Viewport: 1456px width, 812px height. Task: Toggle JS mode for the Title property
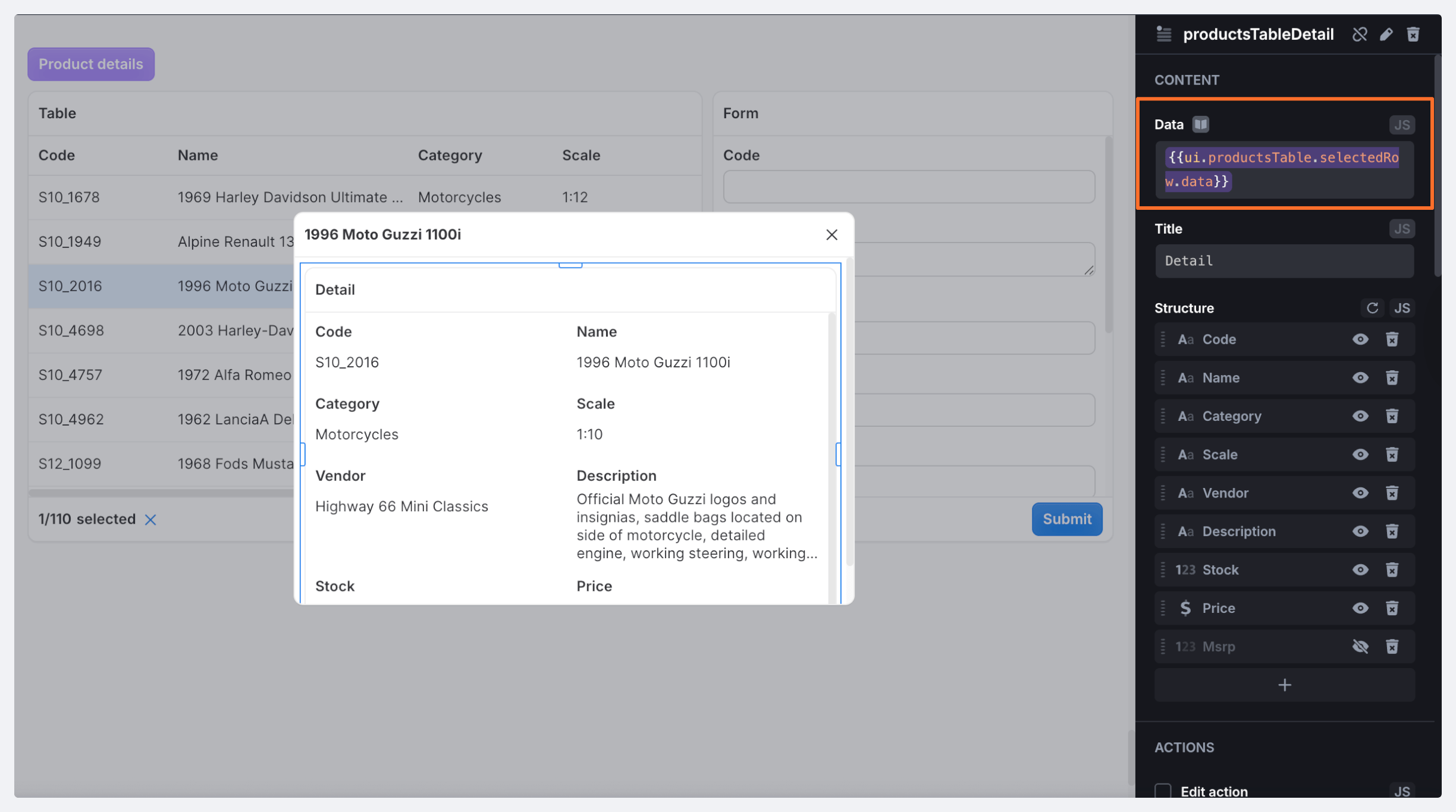[x=1402, y=229]
